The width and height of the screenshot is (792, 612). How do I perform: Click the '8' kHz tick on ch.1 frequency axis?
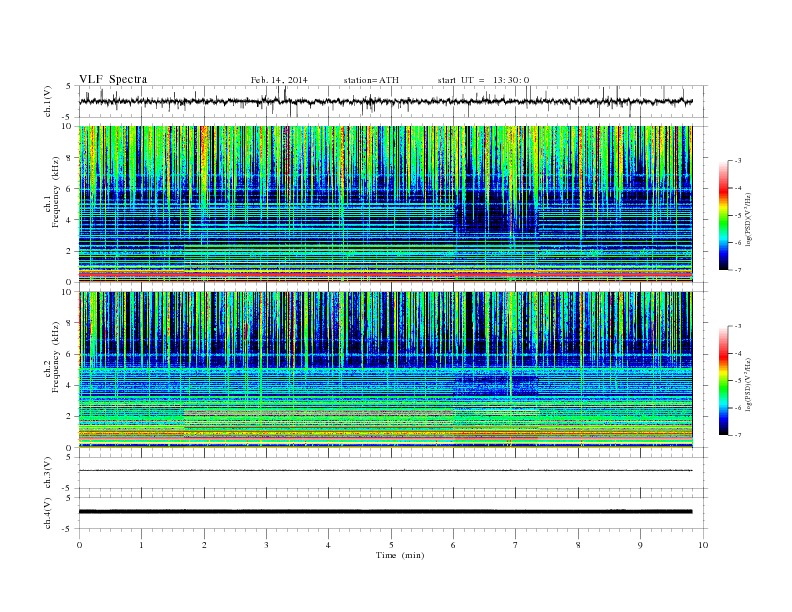click(x=69, y=158)
